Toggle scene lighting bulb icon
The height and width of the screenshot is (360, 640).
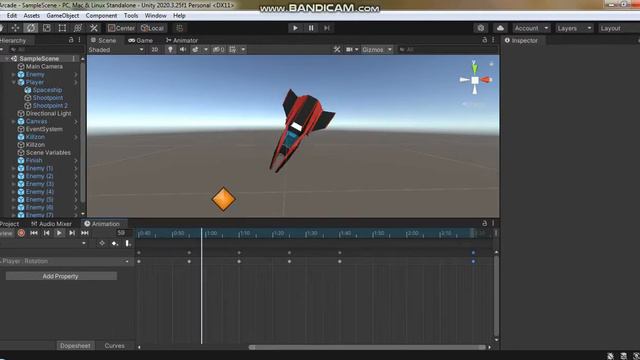[170, 49]
